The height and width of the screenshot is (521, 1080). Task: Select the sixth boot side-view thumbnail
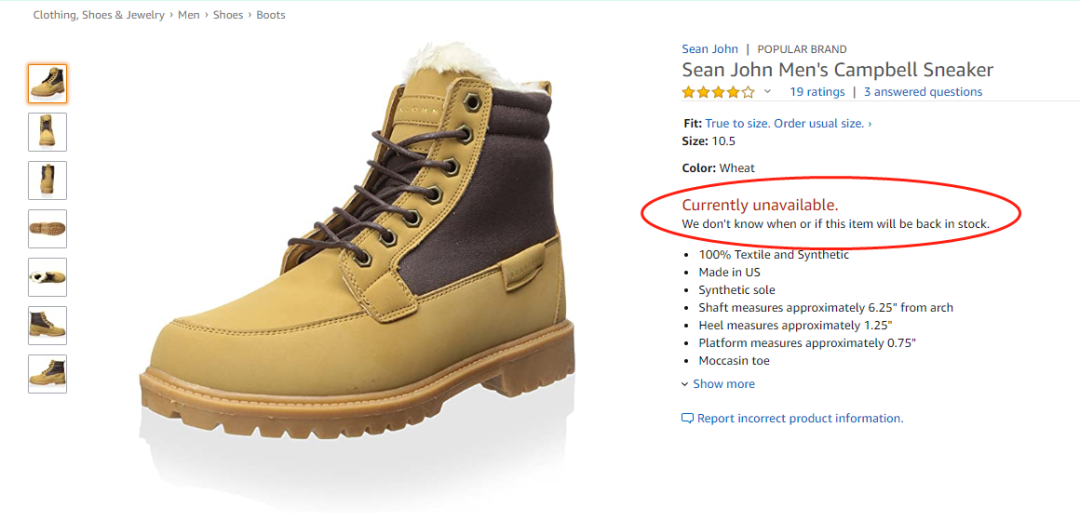tap(47, 325)
